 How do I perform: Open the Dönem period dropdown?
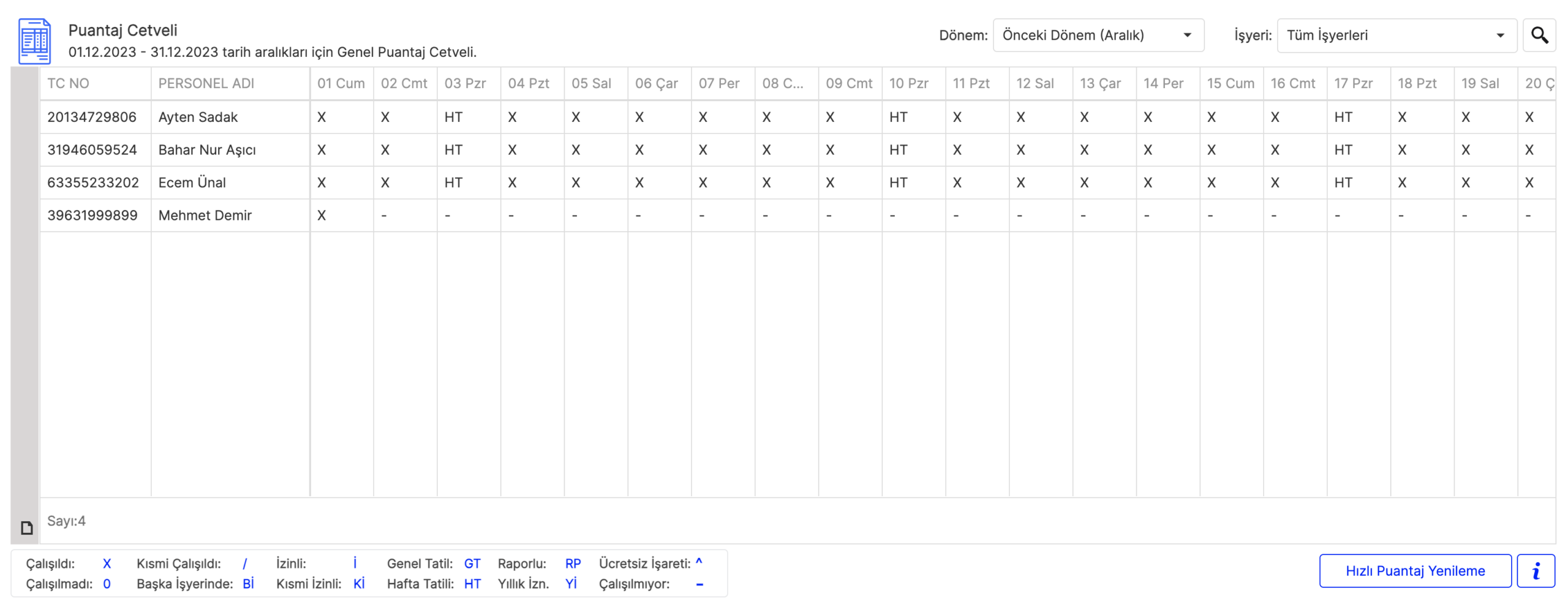coord(1097,36)
